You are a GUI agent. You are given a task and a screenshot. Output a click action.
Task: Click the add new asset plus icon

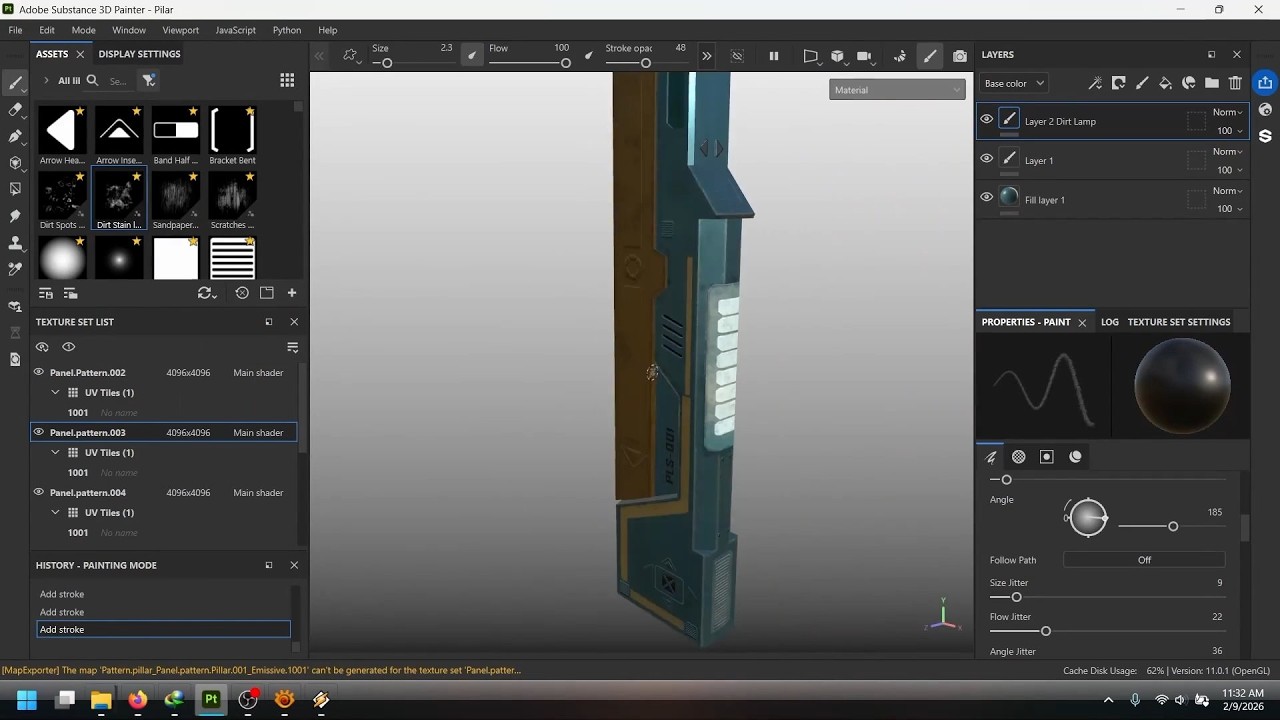tap(292, 293)
